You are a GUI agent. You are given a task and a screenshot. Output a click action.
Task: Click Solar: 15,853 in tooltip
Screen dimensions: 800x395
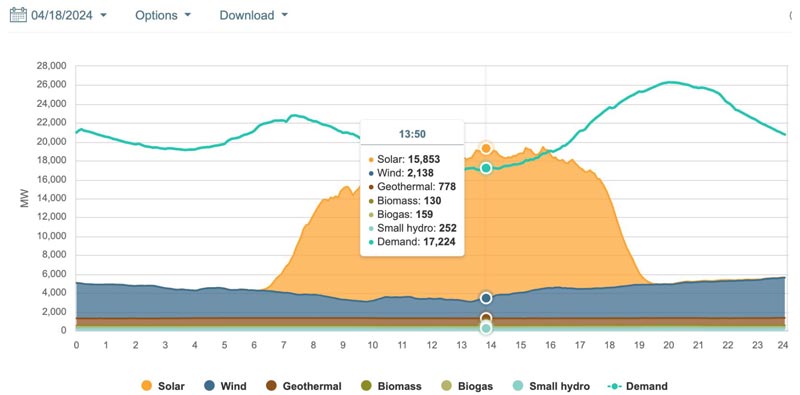click(x=404, y=159)
